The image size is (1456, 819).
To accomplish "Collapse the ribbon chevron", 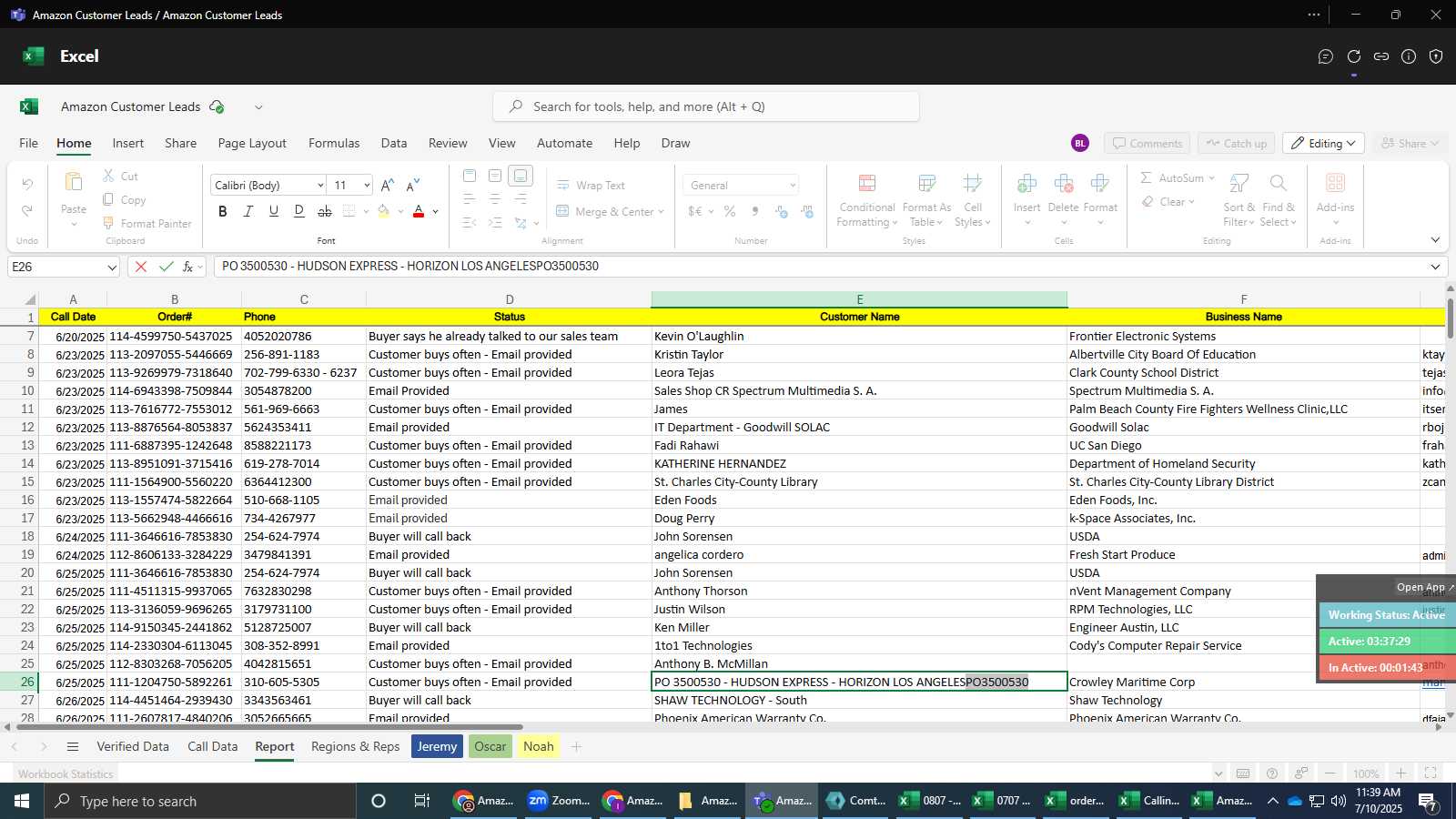I will (1435, 240).
